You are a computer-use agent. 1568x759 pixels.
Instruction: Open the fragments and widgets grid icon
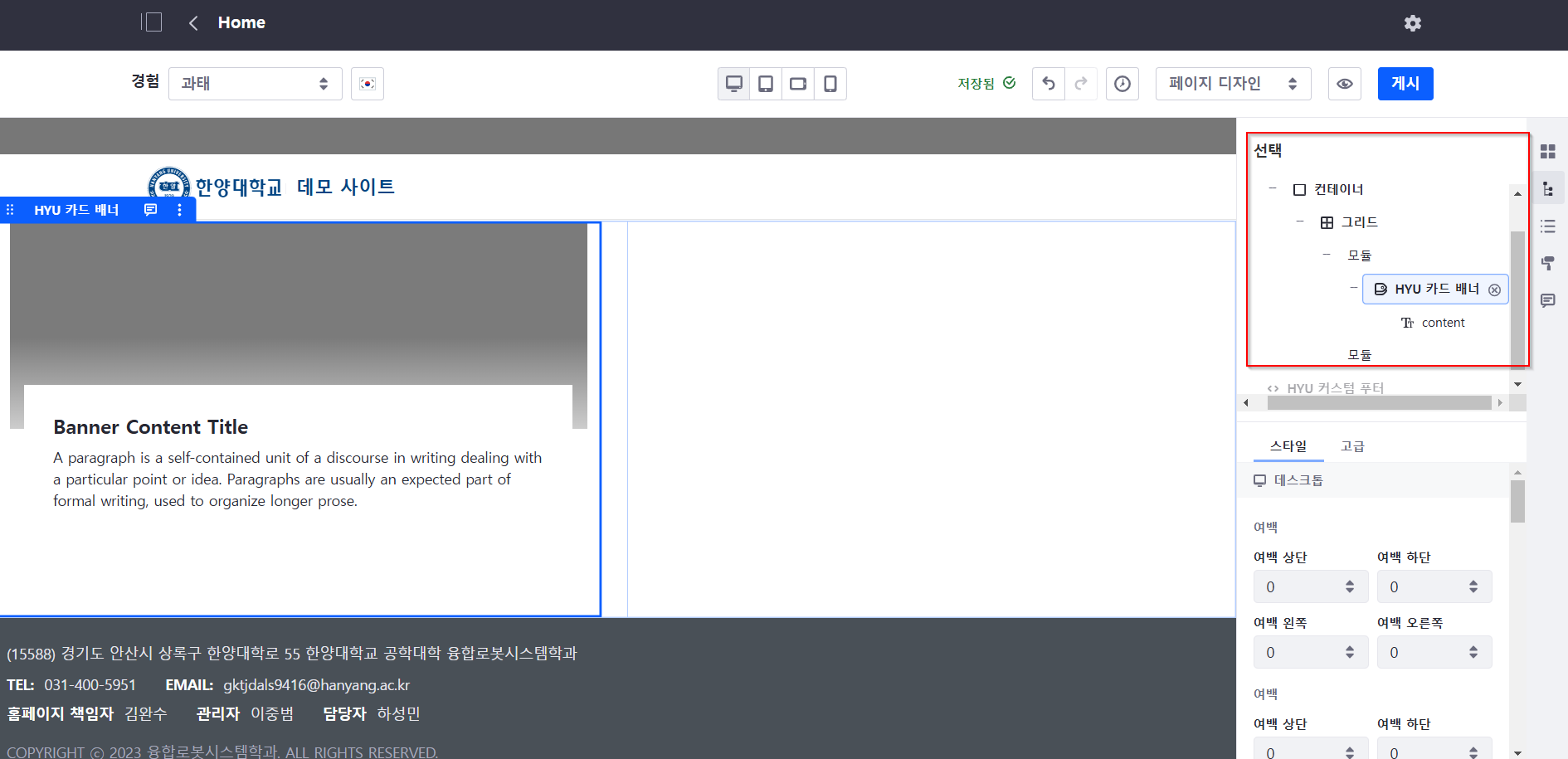[x=1547, y=152]
